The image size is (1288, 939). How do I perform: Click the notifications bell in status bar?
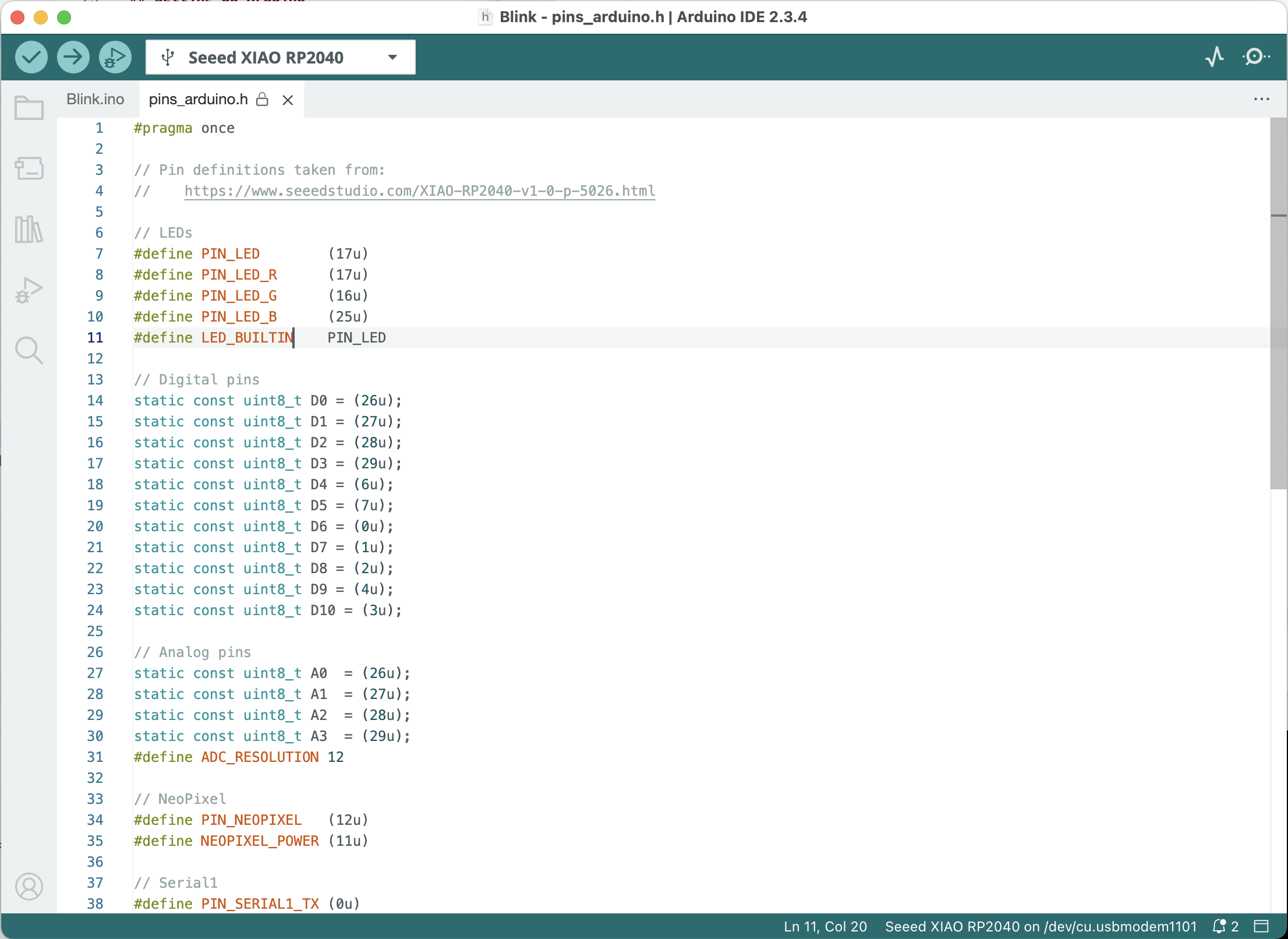[1219, 926]
